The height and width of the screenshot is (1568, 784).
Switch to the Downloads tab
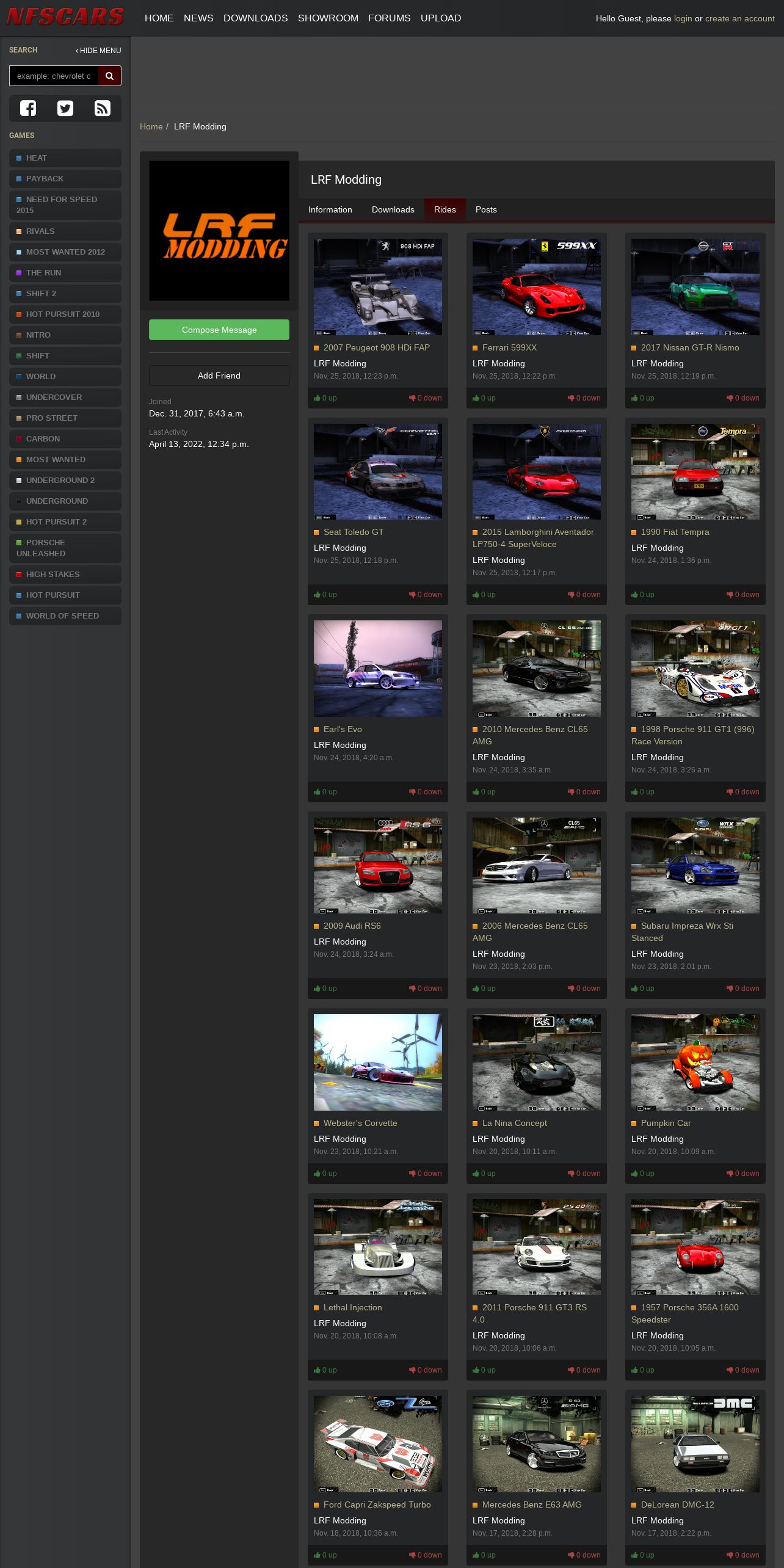click(393, 209)
